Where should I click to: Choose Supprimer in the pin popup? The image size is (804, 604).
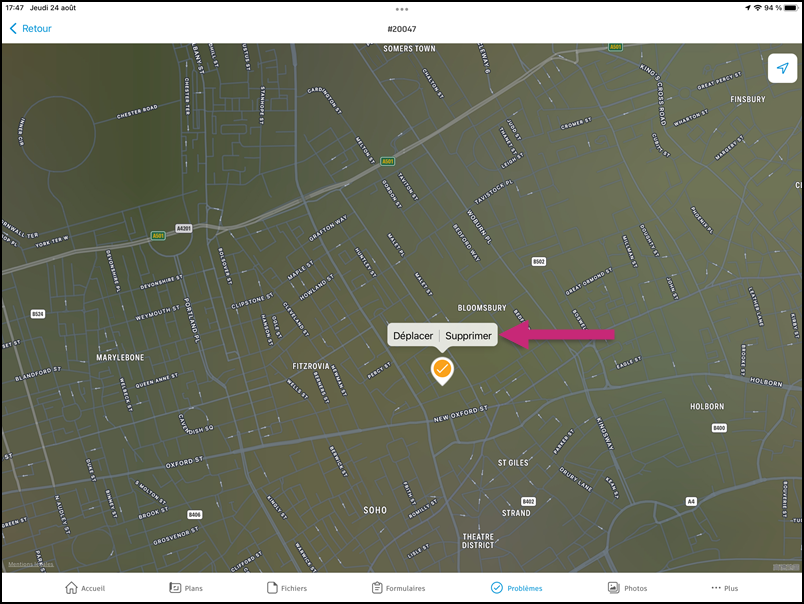point(468,336)
